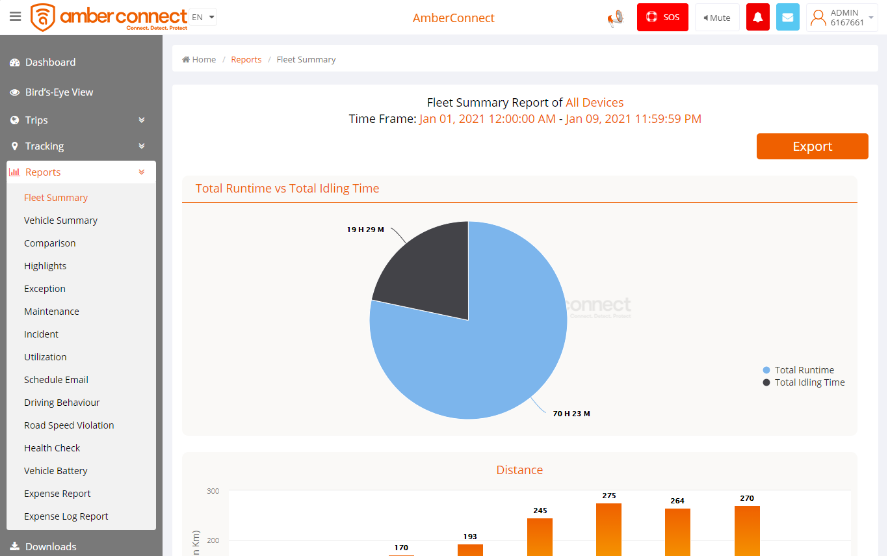The width and height of the screenshot is (887, 556).
Task: Toggle the Total Idling Time legend item
Action: tap(804, 382)
